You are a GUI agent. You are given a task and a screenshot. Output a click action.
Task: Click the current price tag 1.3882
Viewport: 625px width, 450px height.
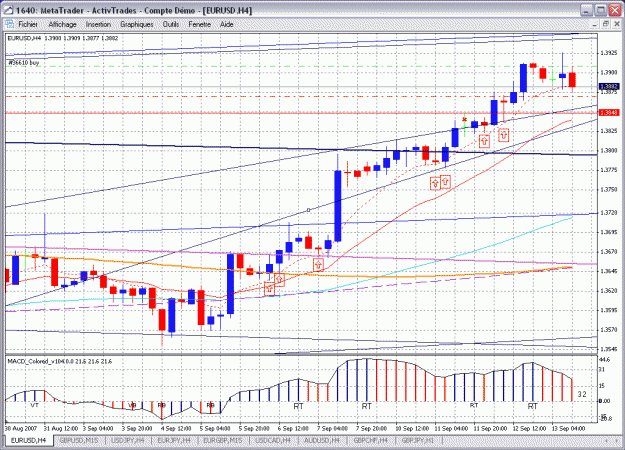coord(609,86)
